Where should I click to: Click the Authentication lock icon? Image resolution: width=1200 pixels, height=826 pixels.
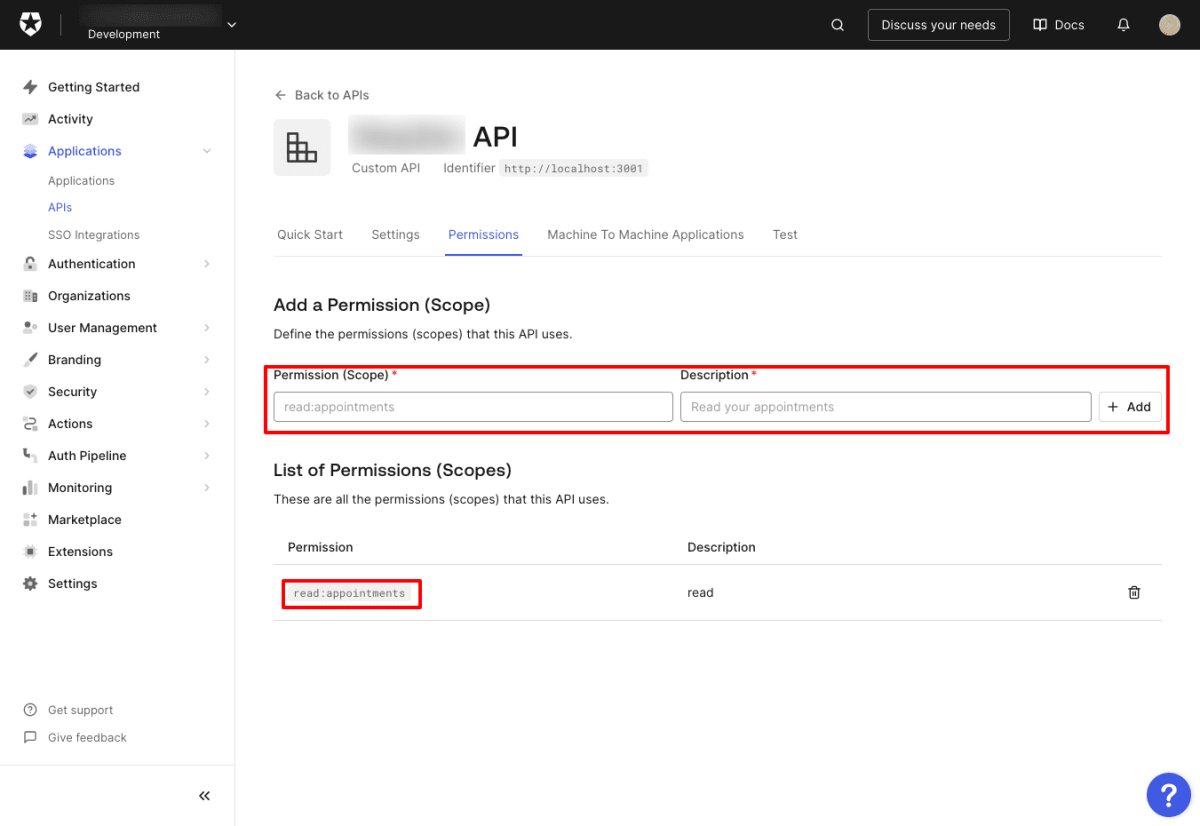tap(30, 264)
